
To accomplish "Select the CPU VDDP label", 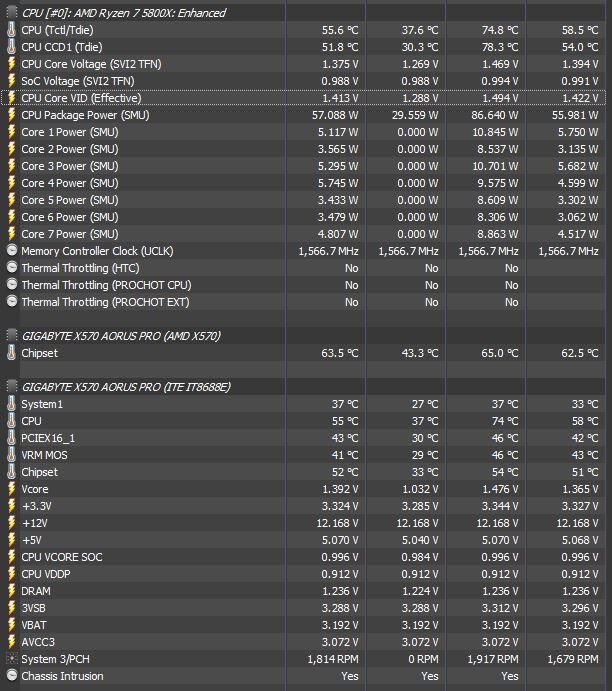I will [46, 574].
